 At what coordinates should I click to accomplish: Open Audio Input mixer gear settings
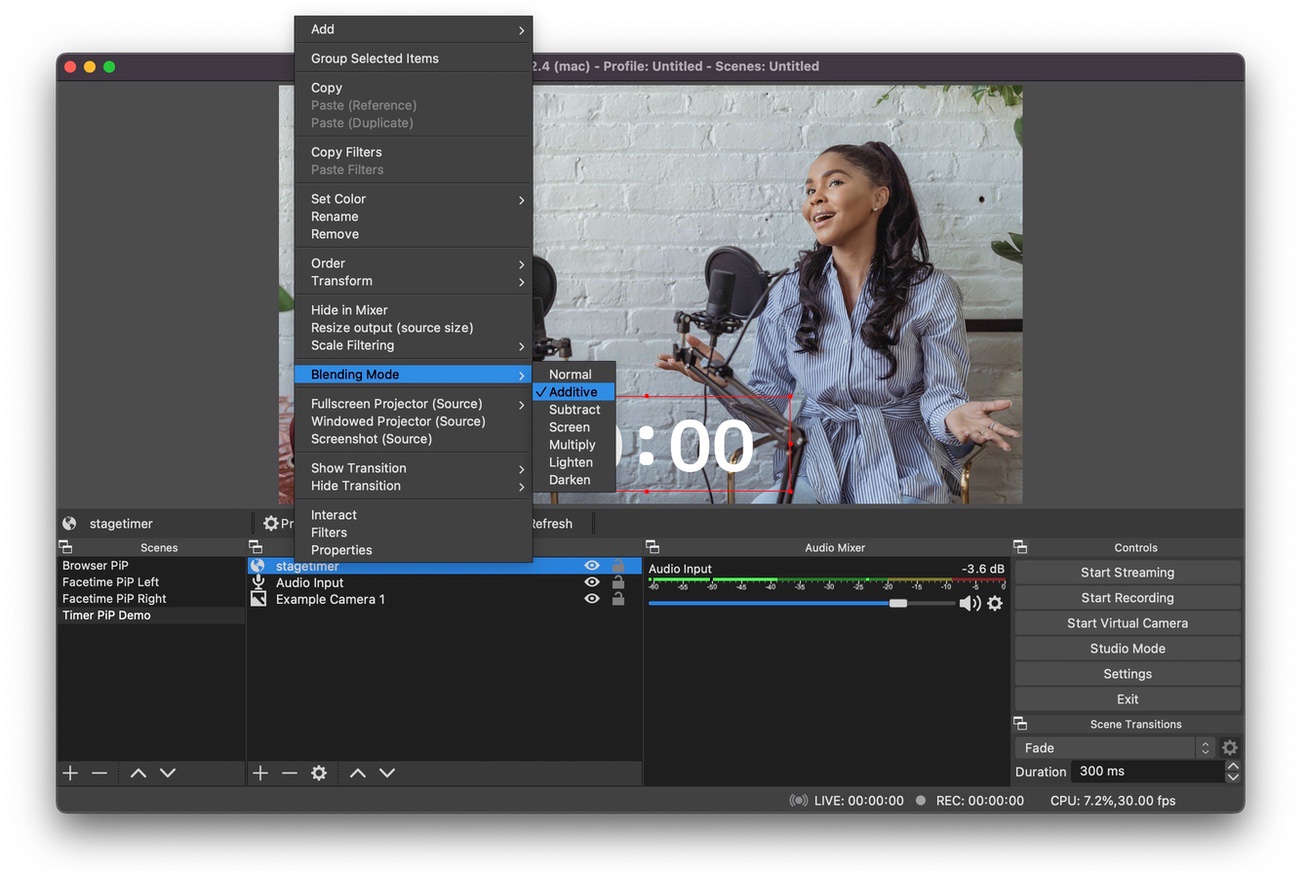click(x=994, y=603)
